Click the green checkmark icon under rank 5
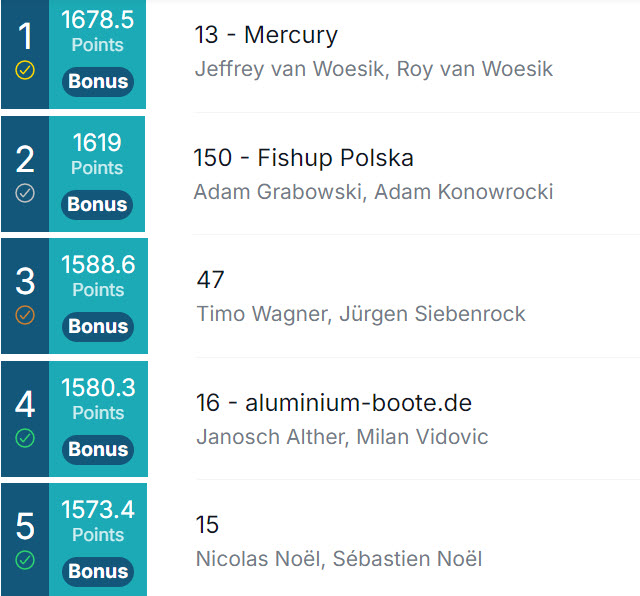This screenshot has width=640, height=596. [25, 560]
